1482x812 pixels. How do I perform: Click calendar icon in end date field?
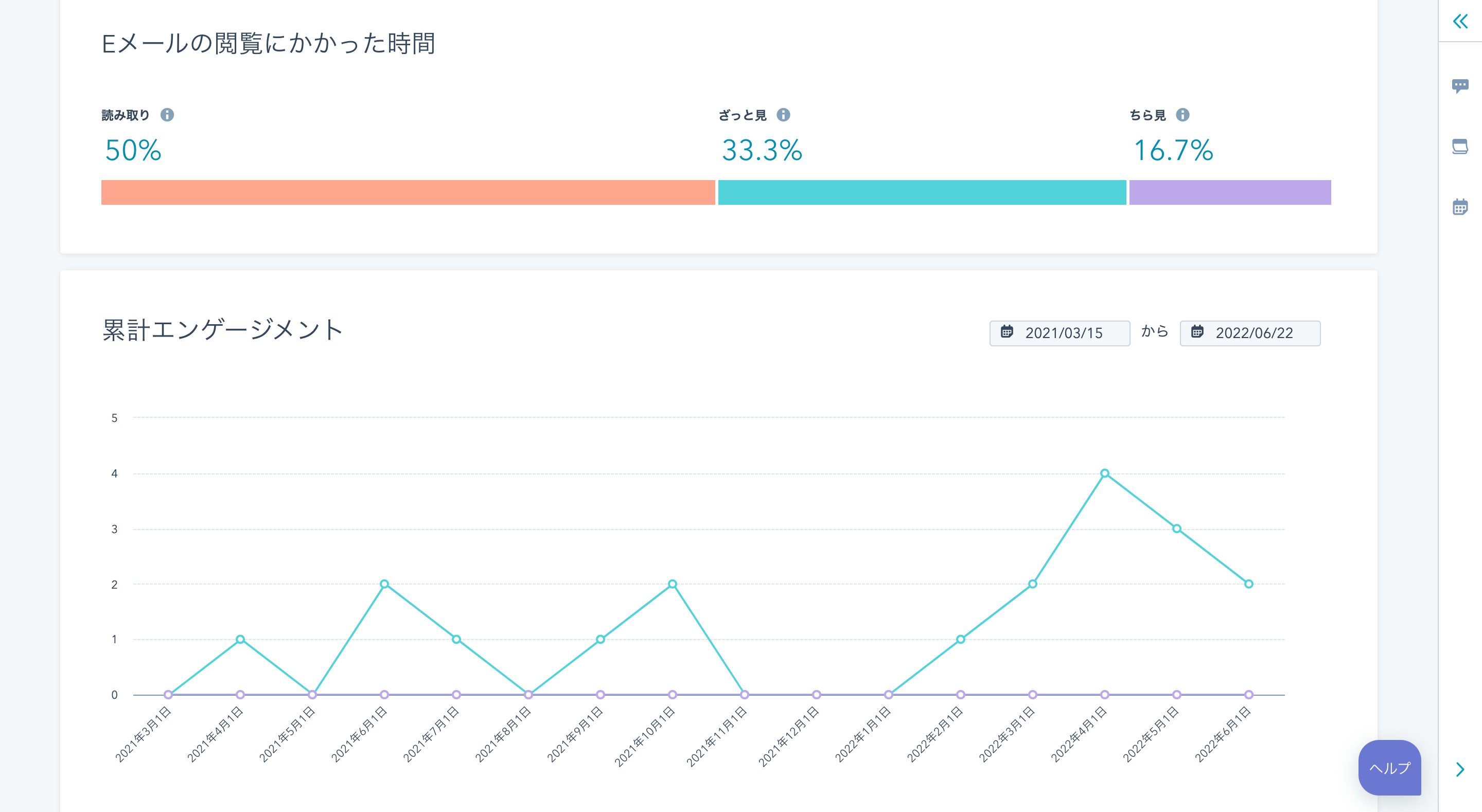[1197, 332]
